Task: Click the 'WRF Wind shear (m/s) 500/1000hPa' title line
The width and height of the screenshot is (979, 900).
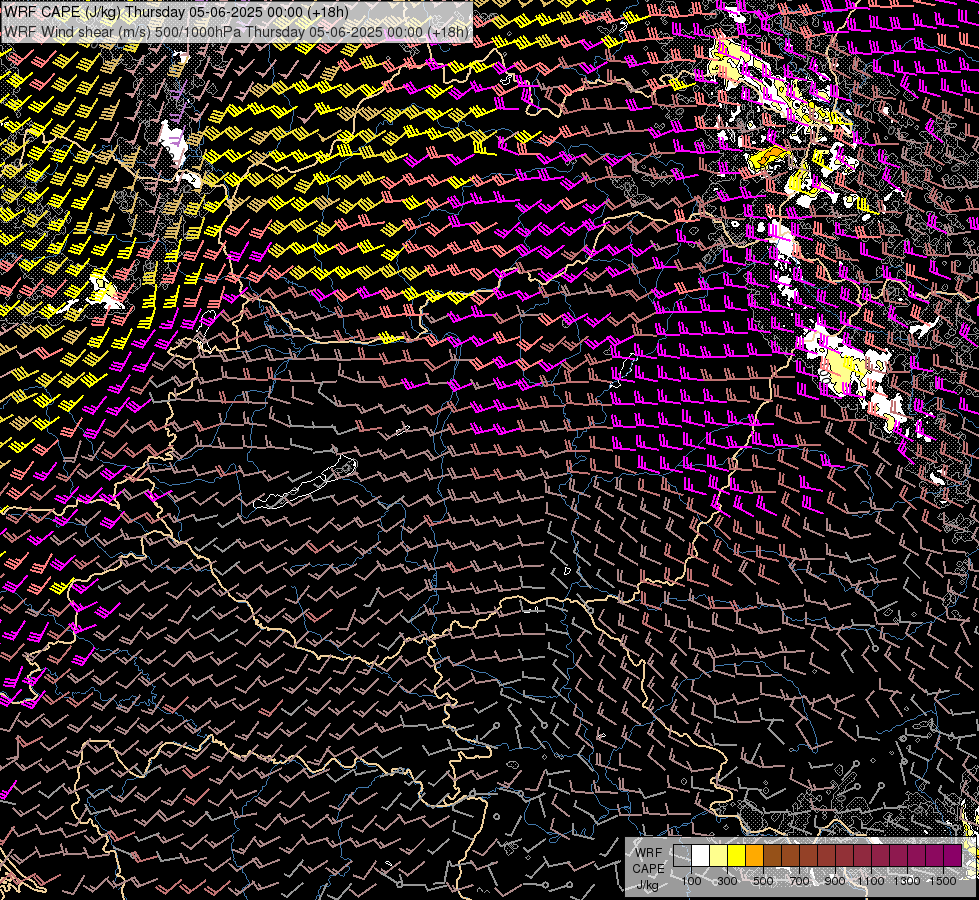Action: pos(237,31)
